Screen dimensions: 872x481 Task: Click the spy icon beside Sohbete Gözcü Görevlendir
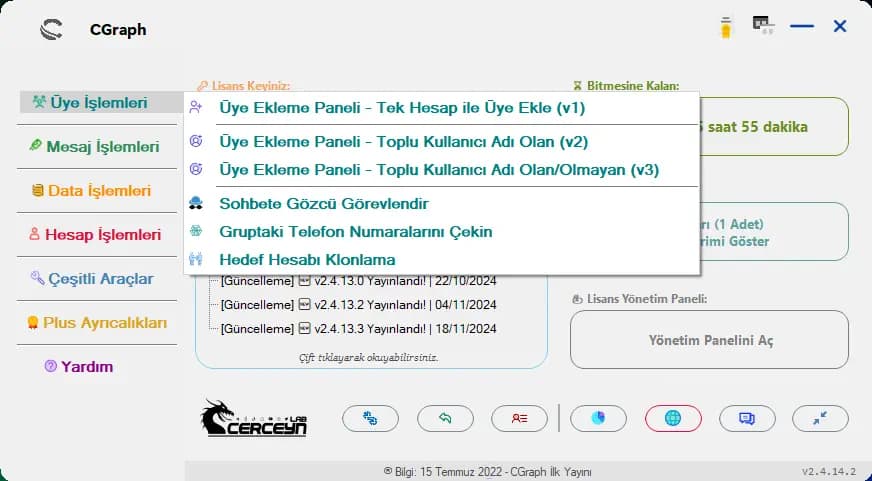196,203
